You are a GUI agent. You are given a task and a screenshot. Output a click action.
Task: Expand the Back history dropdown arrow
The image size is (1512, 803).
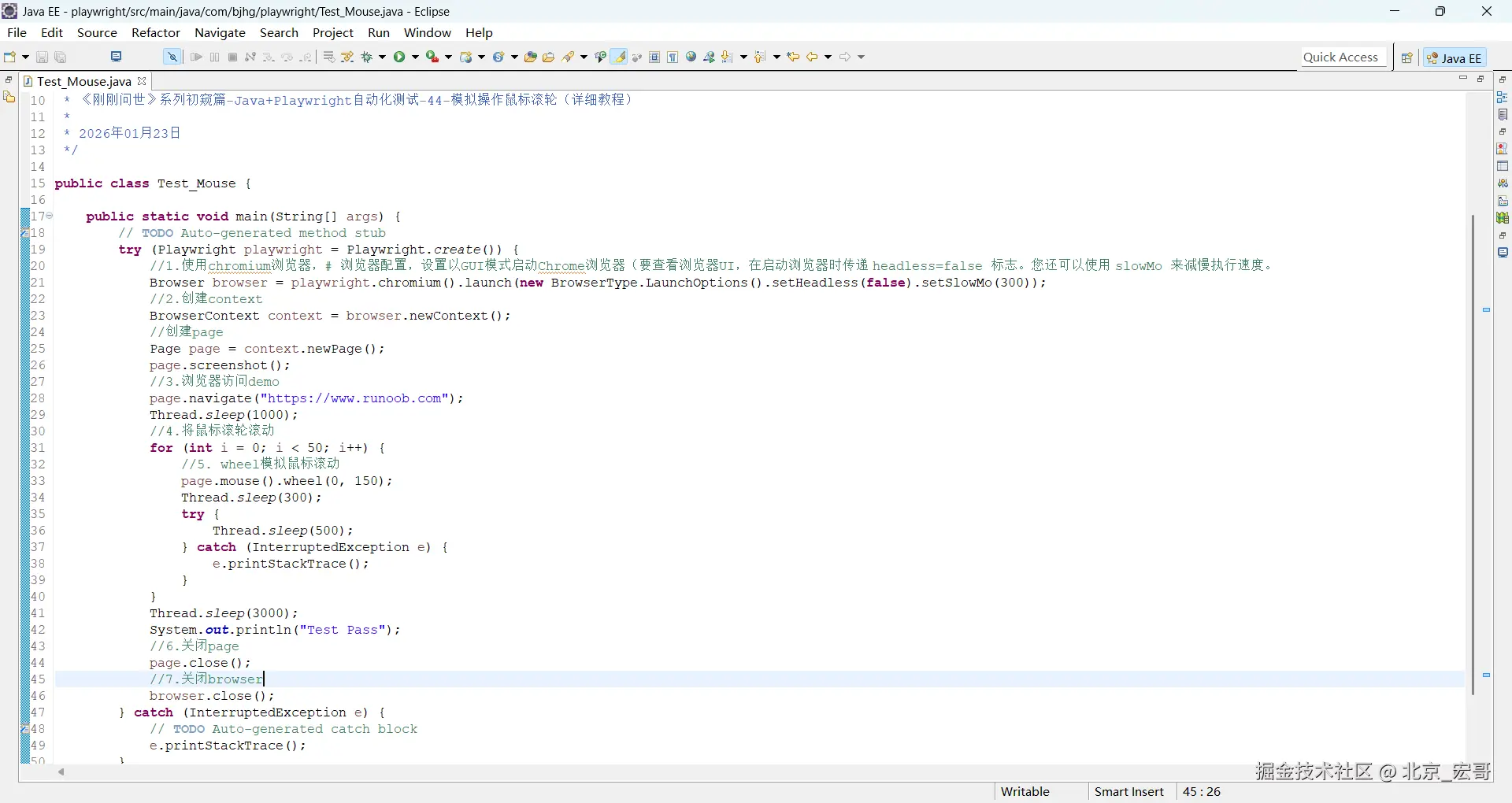coord(828,57)
